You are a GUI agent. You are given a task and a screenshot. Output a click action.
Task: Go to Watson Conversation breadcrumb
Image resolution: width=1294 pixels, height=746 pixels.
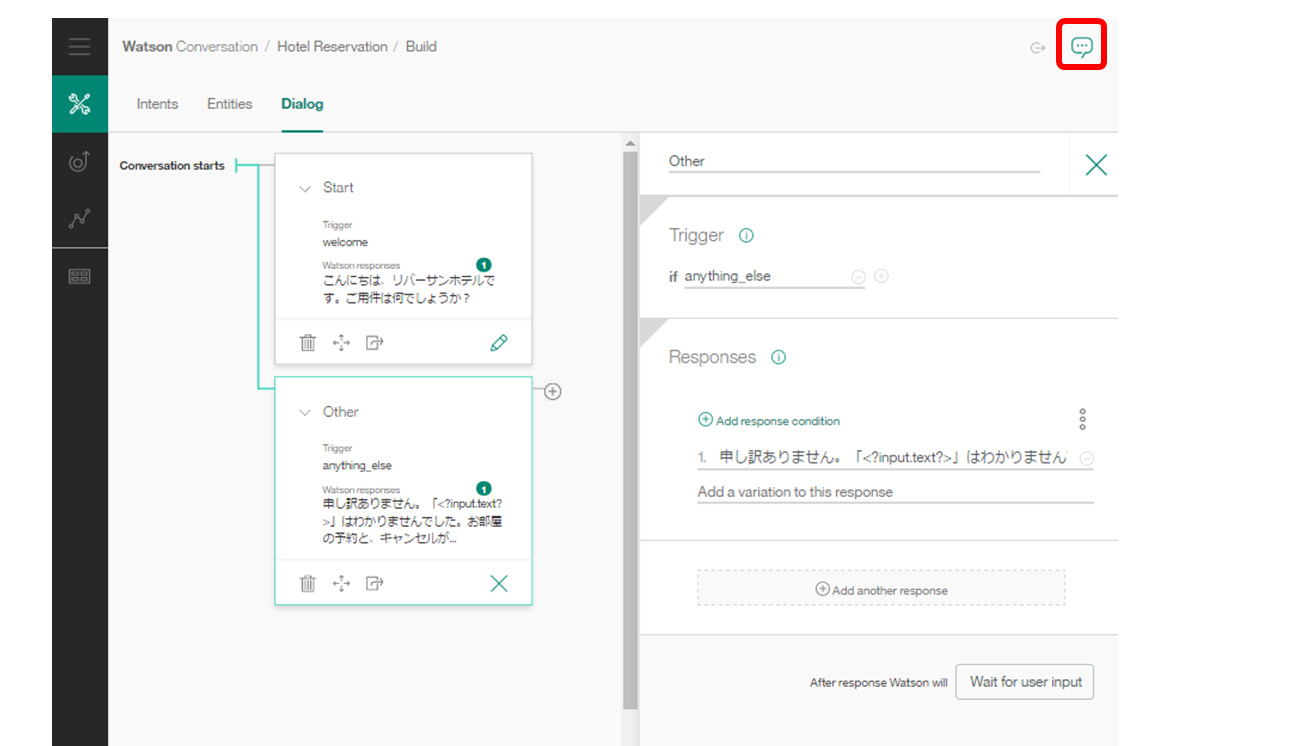click(190, 46)
